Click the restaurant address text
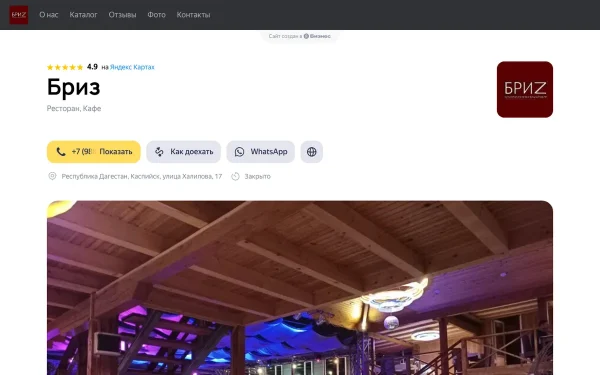Image resolution: width=600 pixels, height=375 pixels. (142, 176)
